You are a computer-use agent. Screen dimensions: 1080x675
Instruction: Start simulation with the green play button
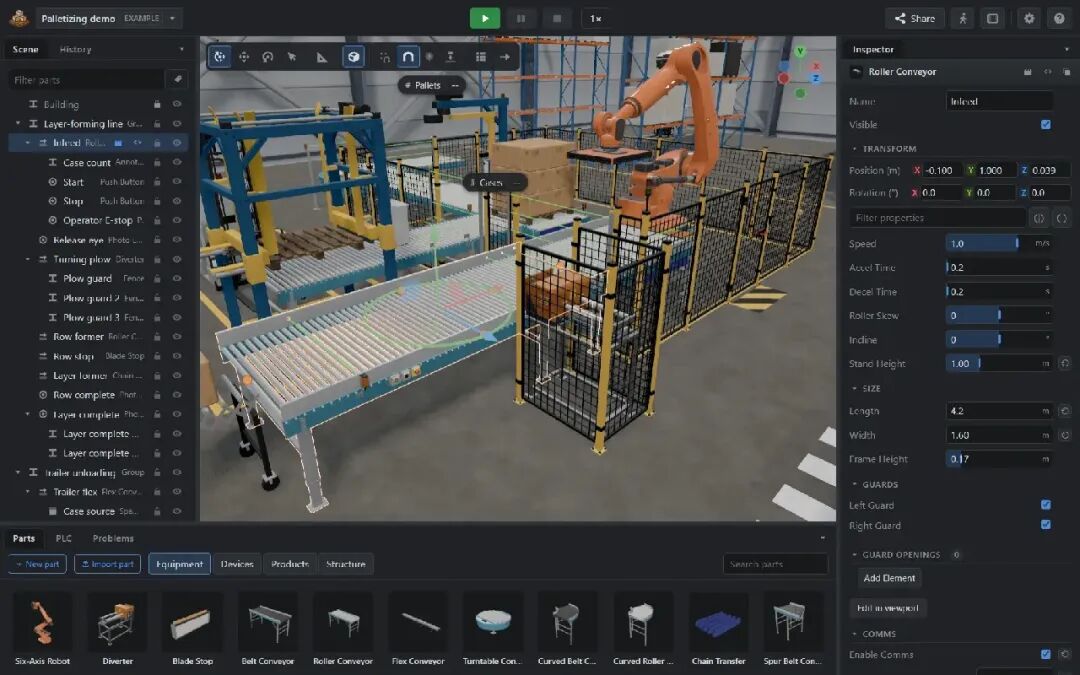[485, 19]
